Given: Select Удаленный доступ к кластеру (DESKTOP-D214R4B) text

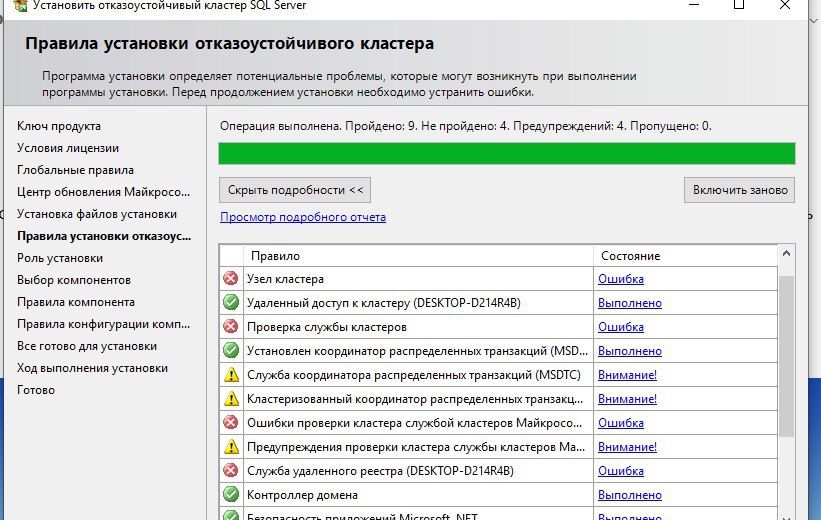Looking at the screenshot, I should tap(384, 303).
